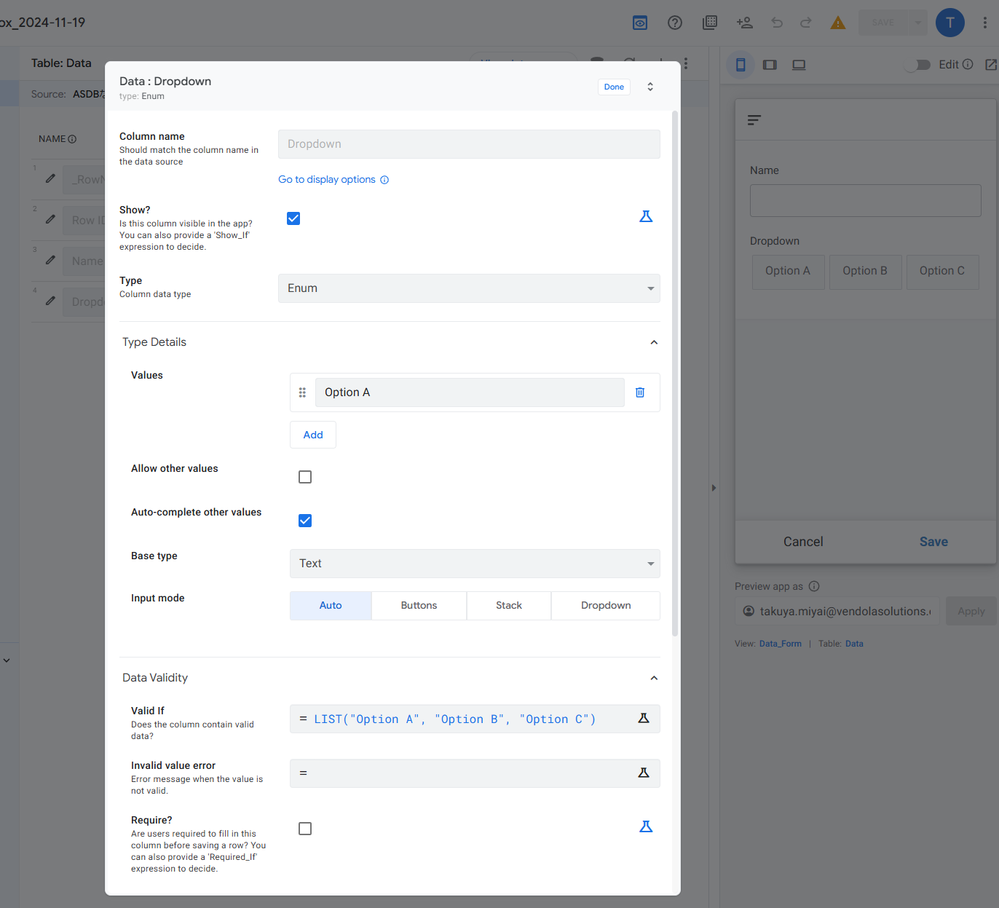999x908 pixels.
Task: Choose Option C button in preview
Action: pos(942,271)
